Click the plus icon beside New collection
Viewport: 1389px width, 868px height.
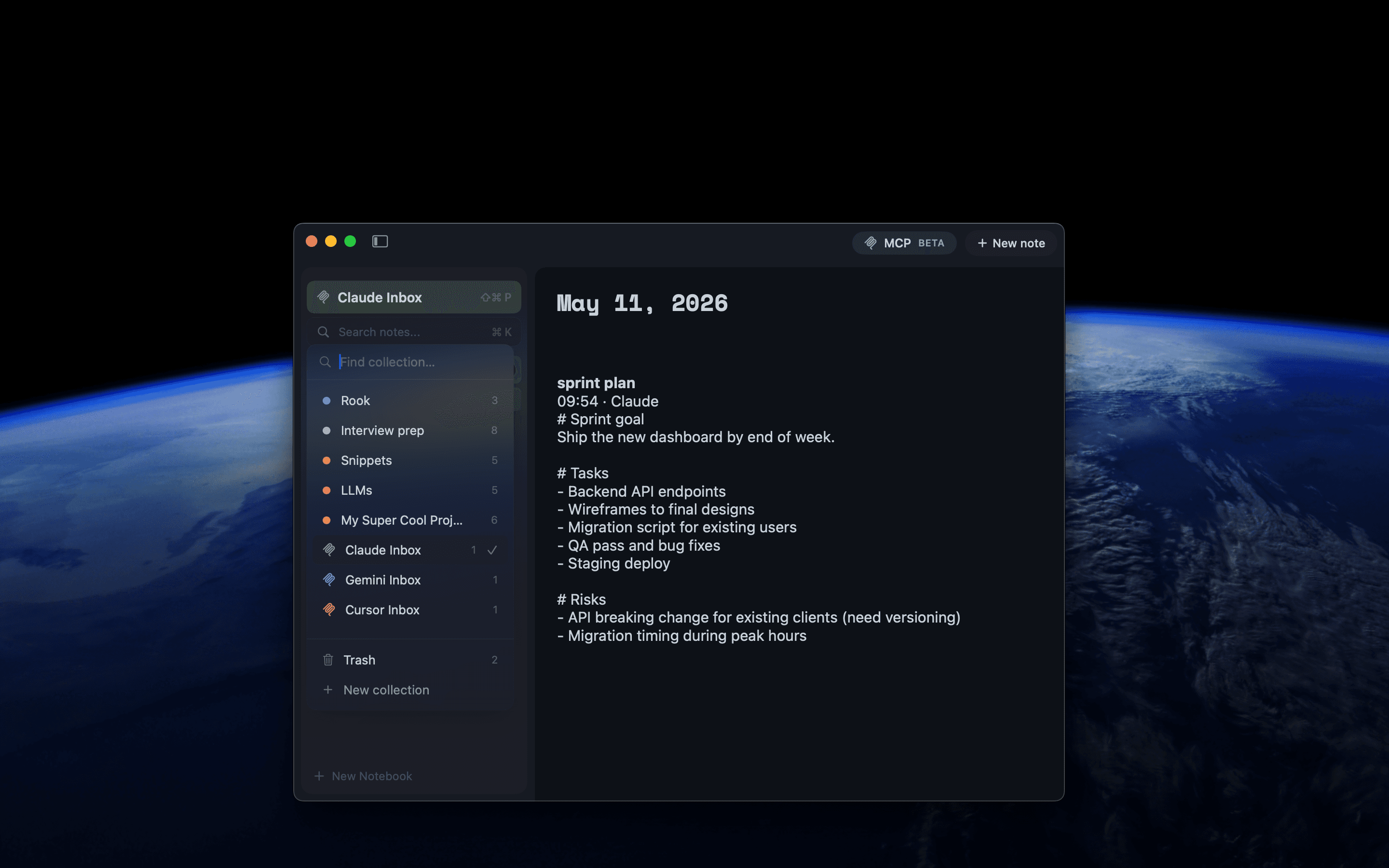(328, 690)
